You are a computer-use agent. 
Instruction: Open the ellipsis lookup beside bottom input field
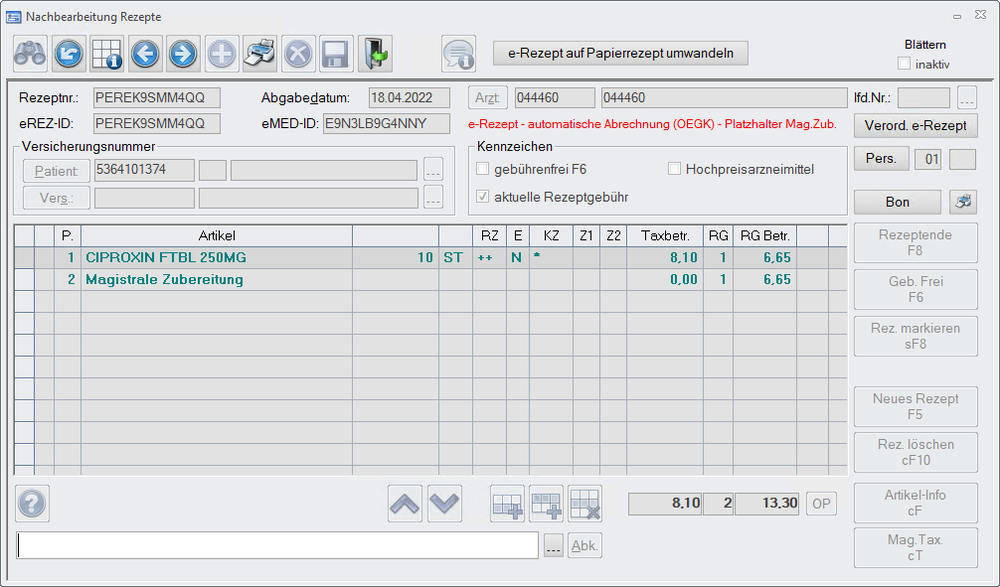tap(554, 545)
